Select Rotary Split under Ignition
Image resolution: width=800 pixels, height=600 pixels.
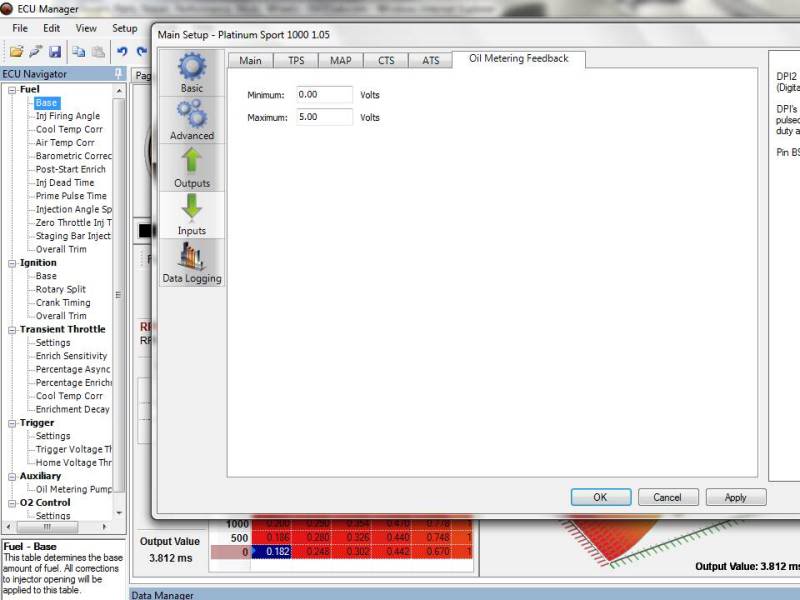[61, 289]
